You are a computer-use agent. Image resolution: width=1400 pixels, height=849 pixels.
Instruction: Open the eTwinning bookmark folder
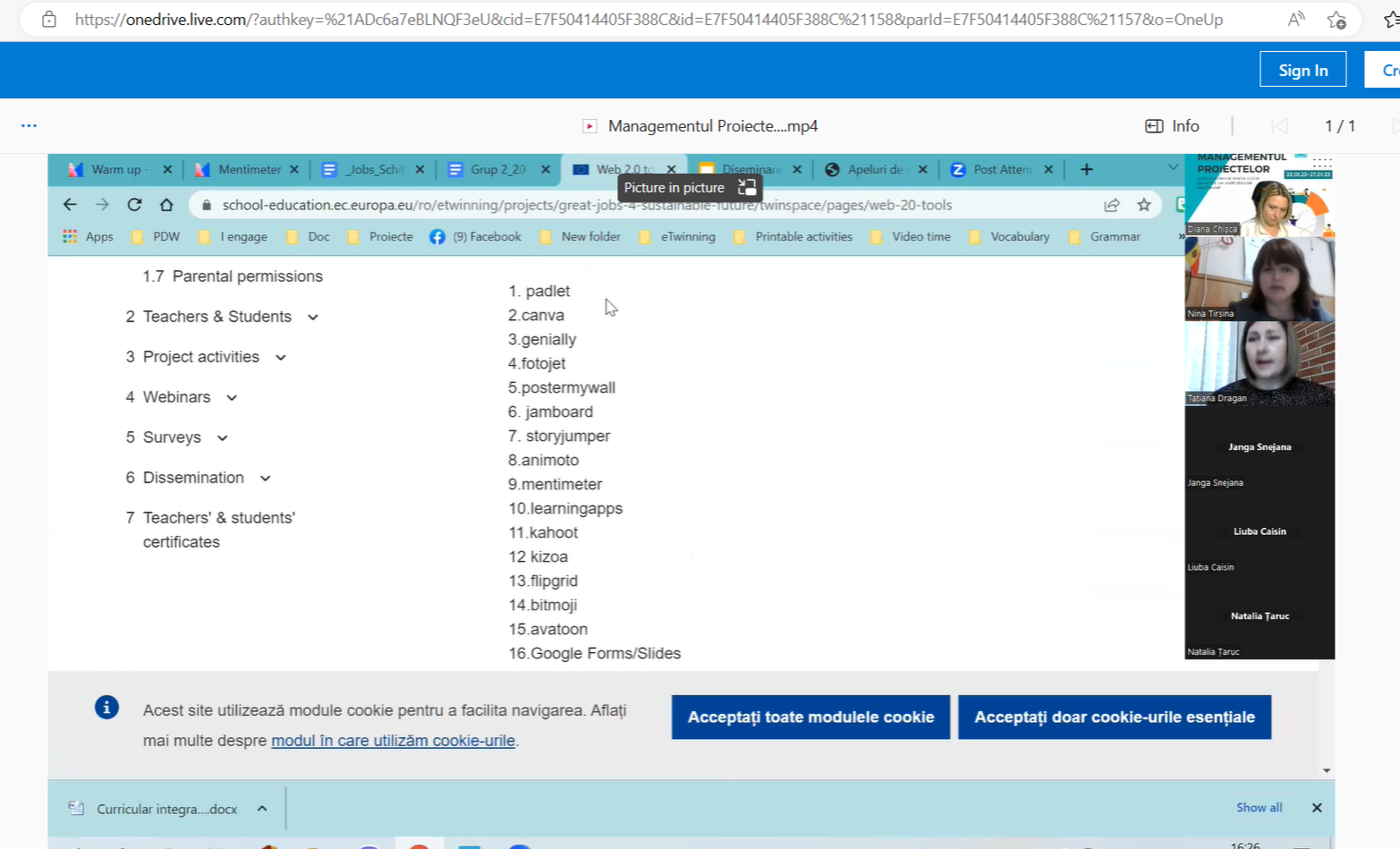click(677, 237)
